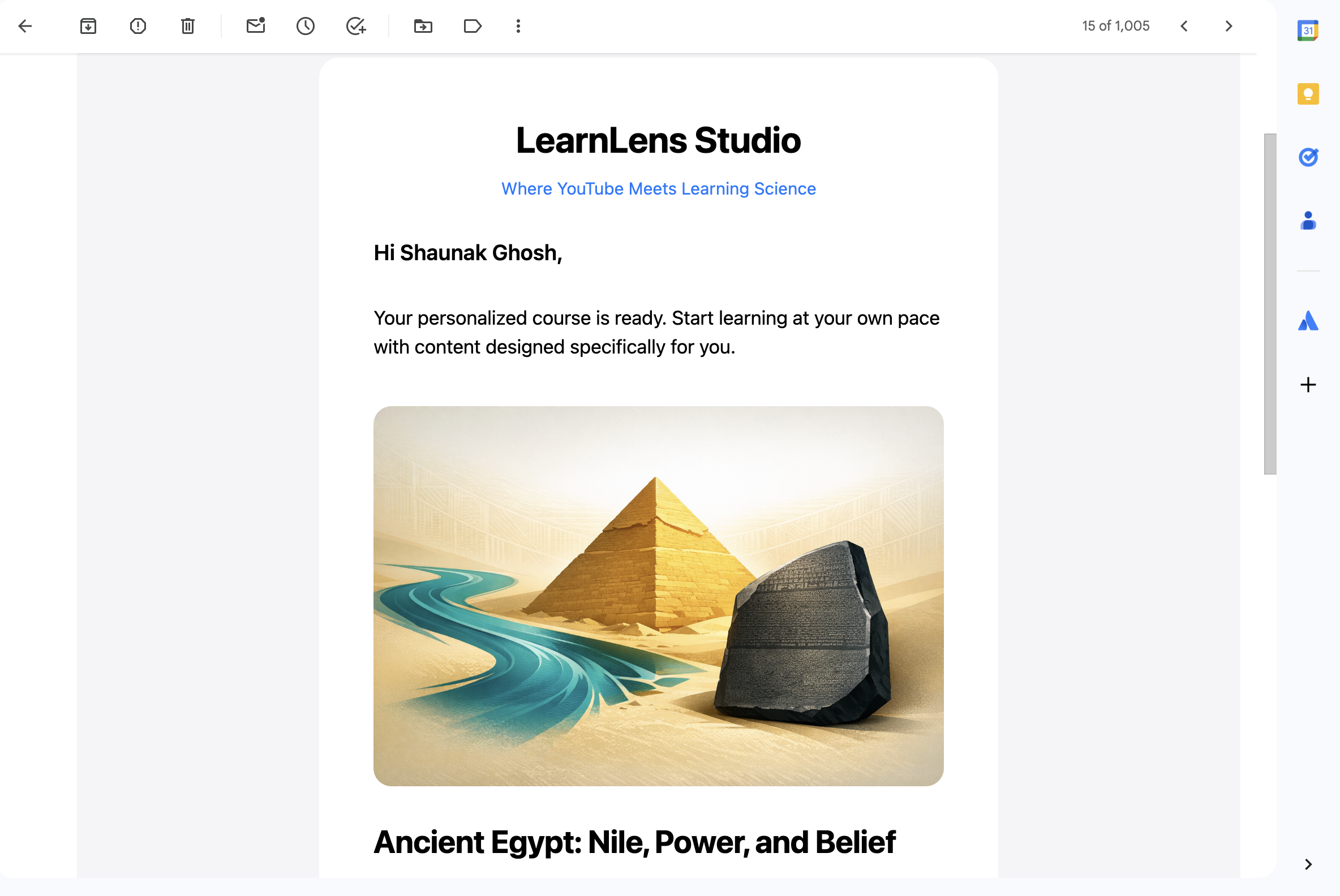The height and width of the screenshot is (896, 1340).
Task: Click the Egypt pyramid course image
Action: [658, 596]
